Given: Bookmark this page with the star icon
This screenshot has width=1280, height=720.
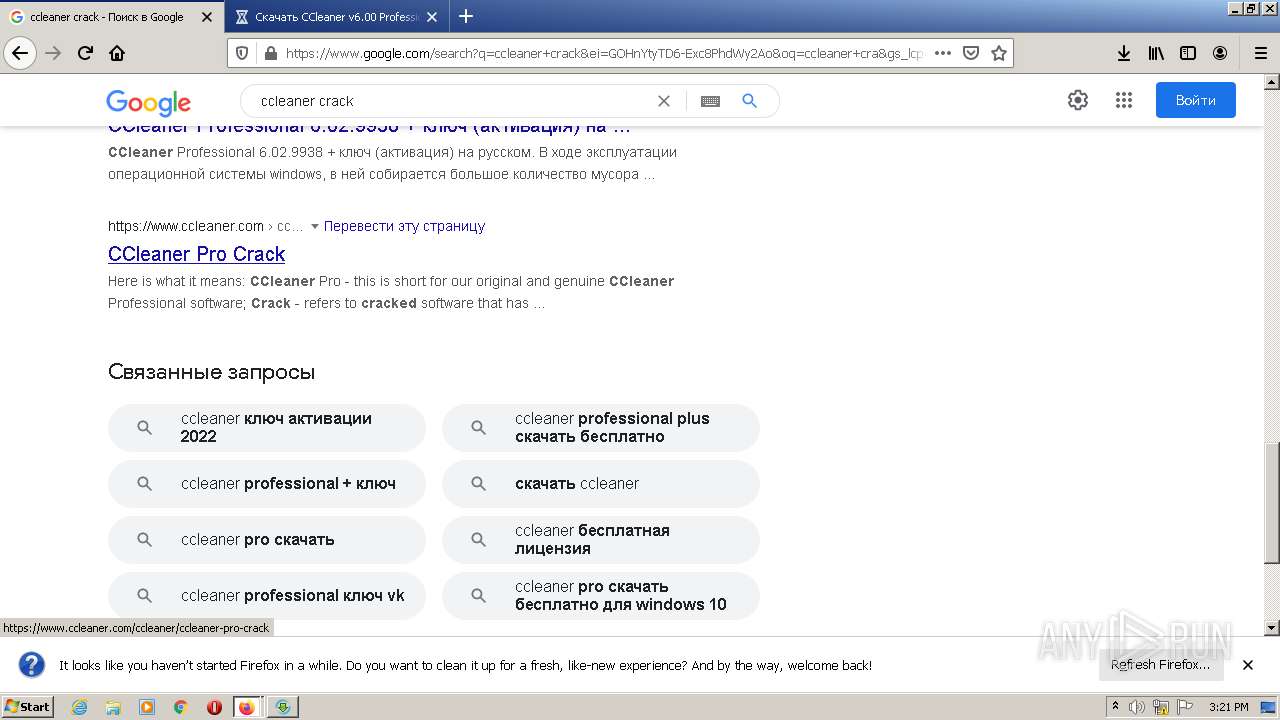Looking at the screenshot, I should 998,53.
